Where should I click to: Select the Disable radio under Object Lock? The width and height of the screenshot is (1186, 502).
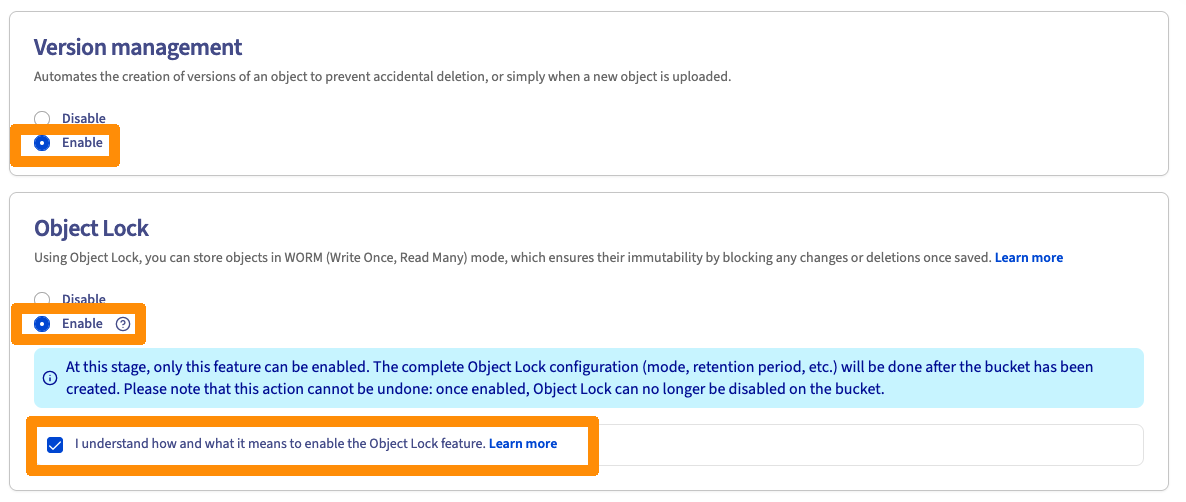click(x=42, y=298)
